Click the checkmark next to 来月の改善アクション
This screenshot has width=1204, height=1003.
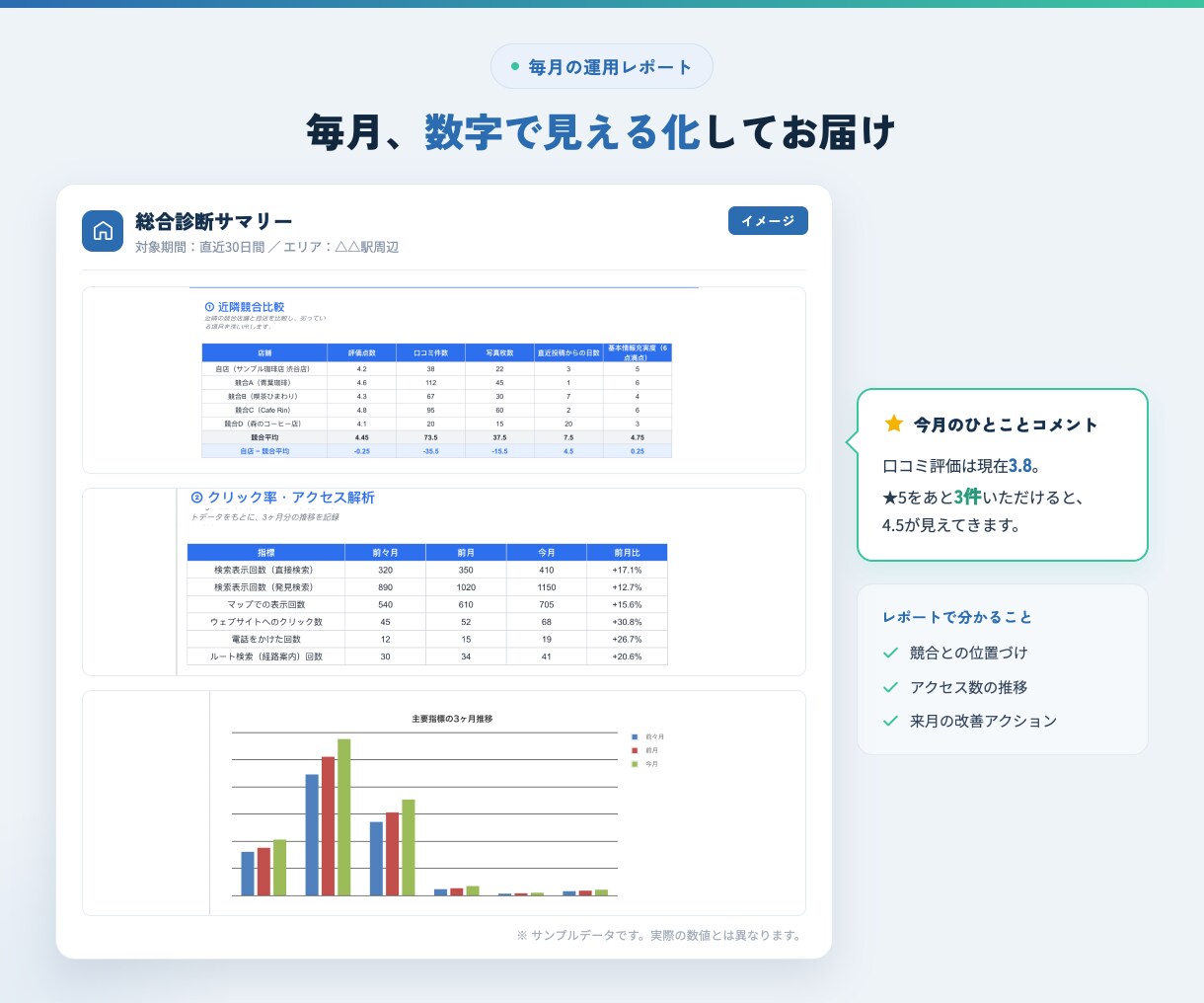tap(890, 721)
